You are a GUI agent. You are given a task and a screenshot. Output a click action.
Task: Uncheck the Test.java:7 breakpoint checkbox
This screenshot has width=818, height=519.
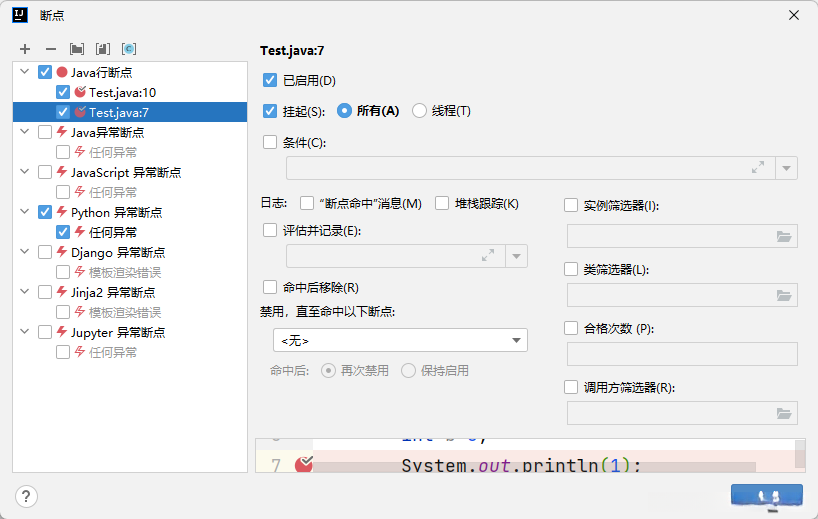(x=63, y=112)
